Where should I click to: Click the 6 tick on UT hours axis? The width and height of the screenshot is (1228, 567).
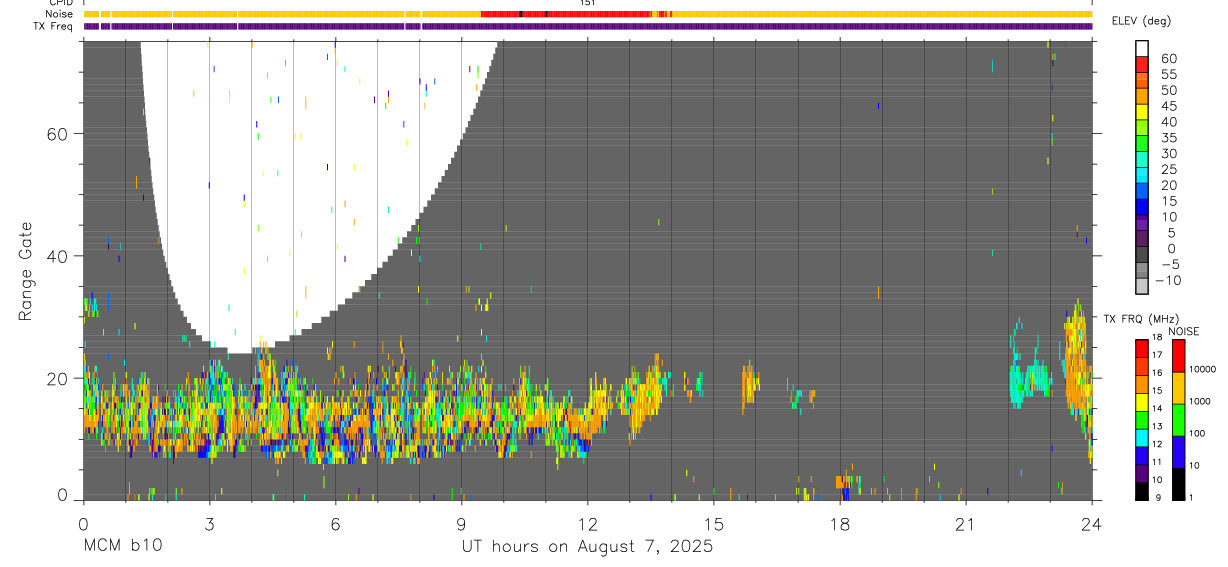tap(335, 524)
